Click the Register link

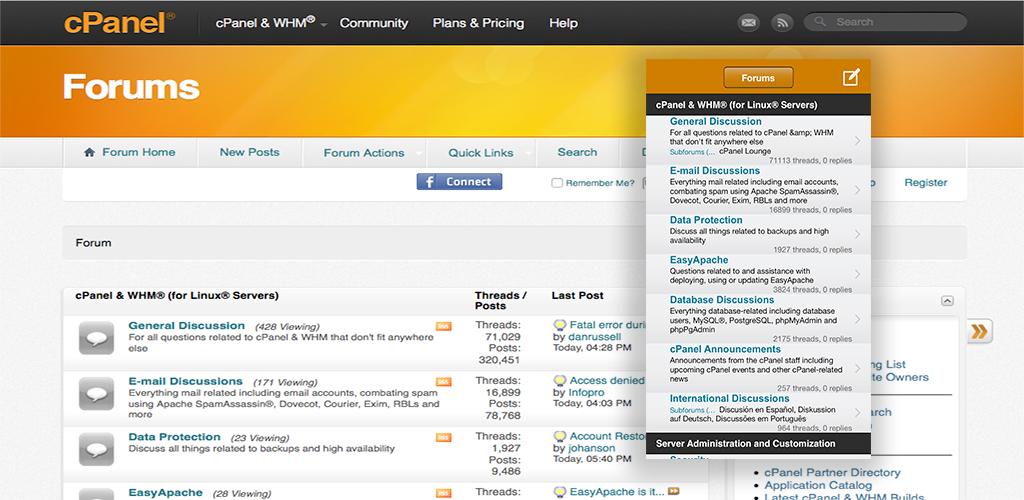pos(925,183)
